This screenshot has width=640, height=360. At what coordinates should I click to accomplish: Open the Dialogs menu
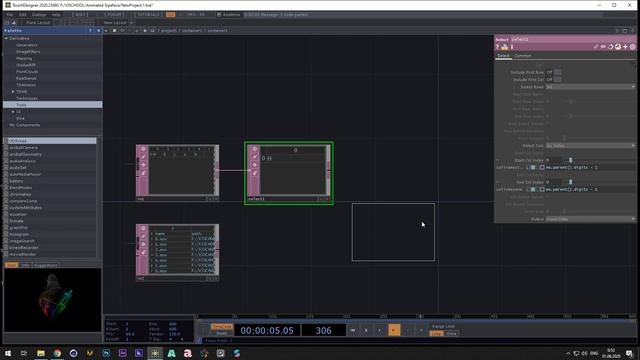(x=39, y=15)
